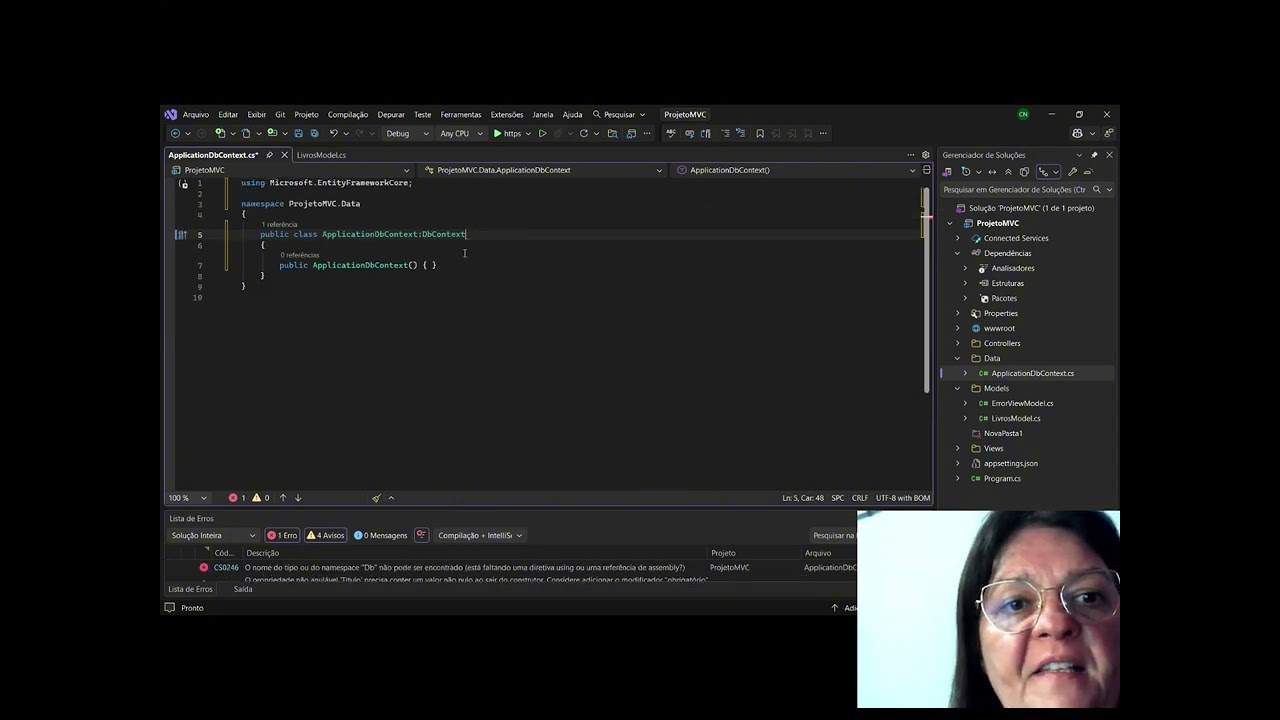Open the Depurar menu
1280x720 pixels.
point(391,114)
